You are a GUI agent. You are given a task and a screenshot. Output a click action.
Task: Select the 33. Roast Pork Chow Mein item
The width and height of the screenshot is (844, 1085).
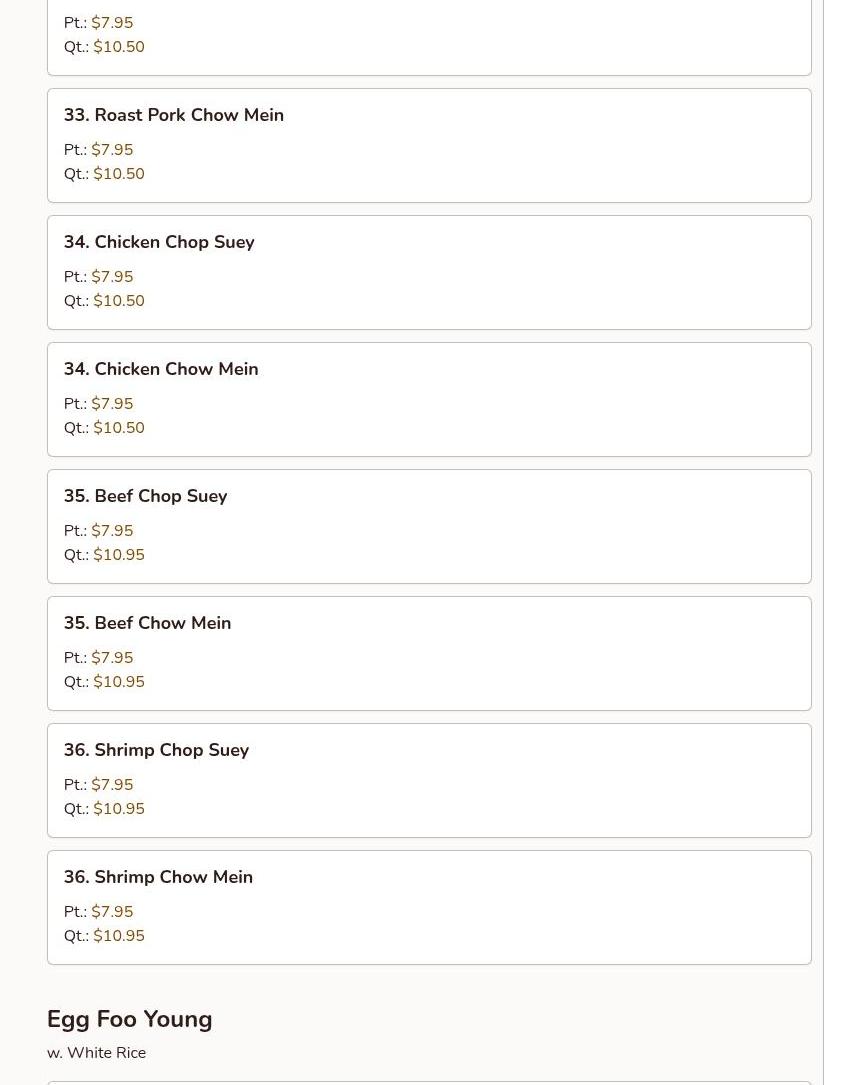click(x=429, y=145)
